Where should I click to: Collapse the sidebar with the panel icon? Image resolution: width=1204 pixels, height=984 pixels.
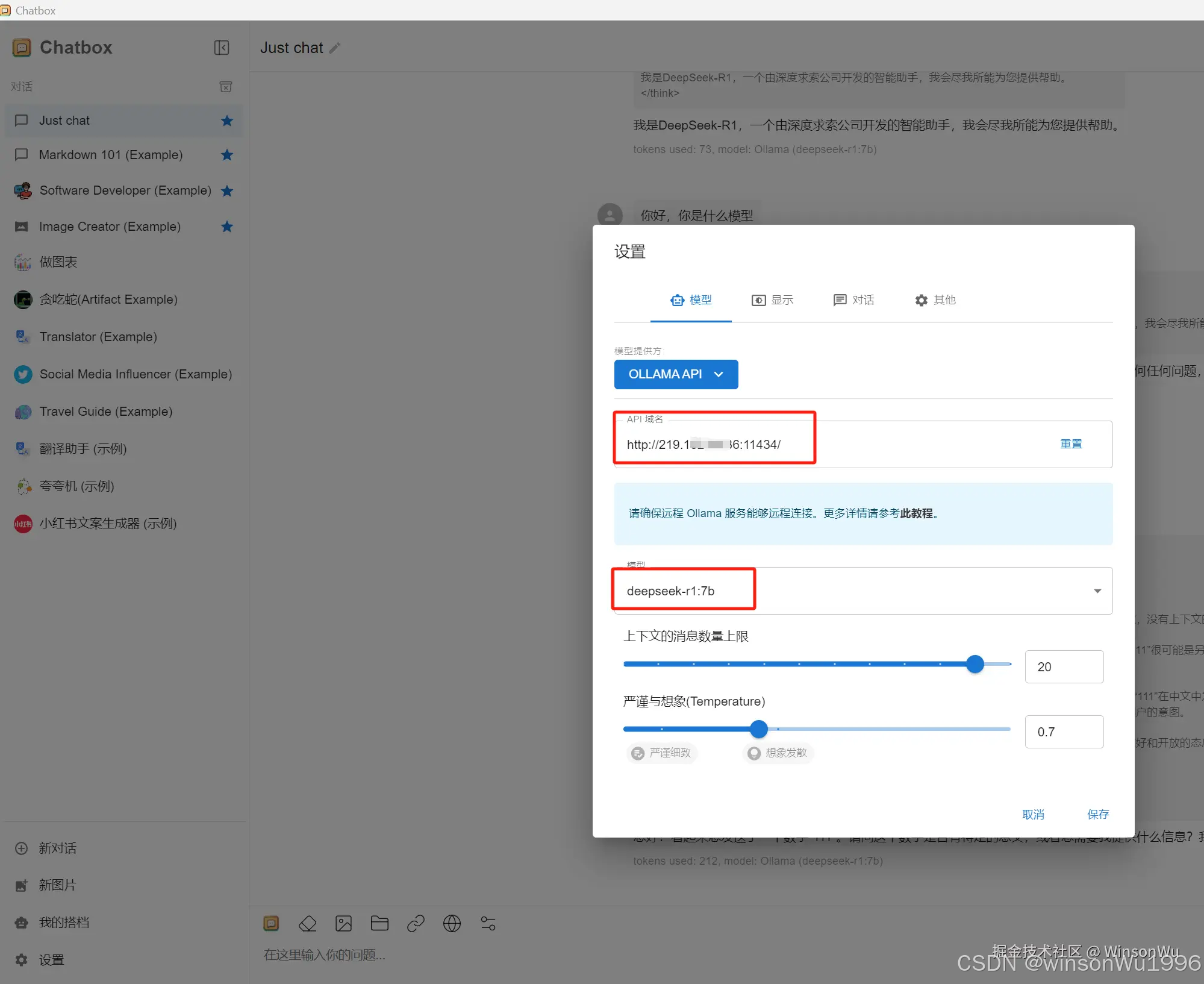(222, 48)
